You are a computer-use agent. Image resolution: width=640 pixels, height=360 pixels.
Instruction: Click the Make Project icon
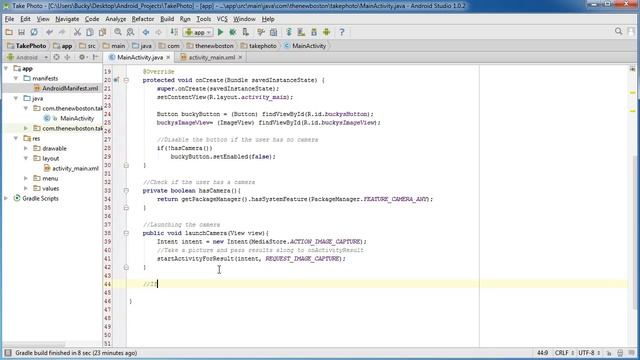click(174, 32)
